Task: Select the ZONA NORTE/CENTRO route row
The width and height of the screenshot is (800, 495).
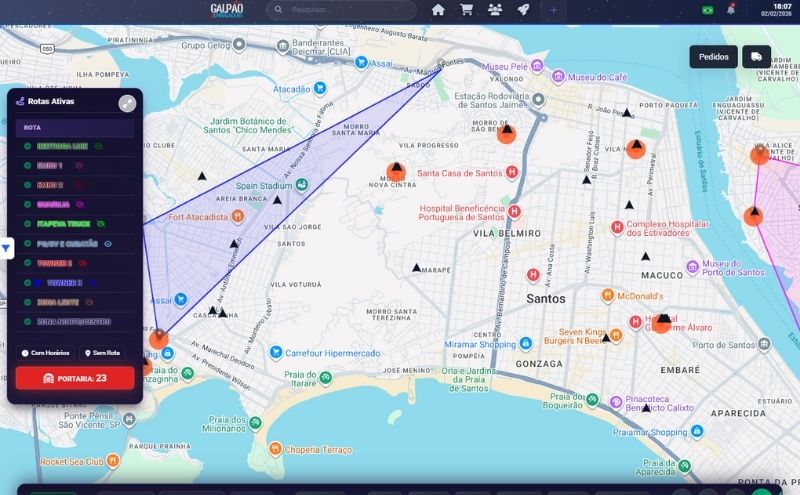Action: point(74,322)
